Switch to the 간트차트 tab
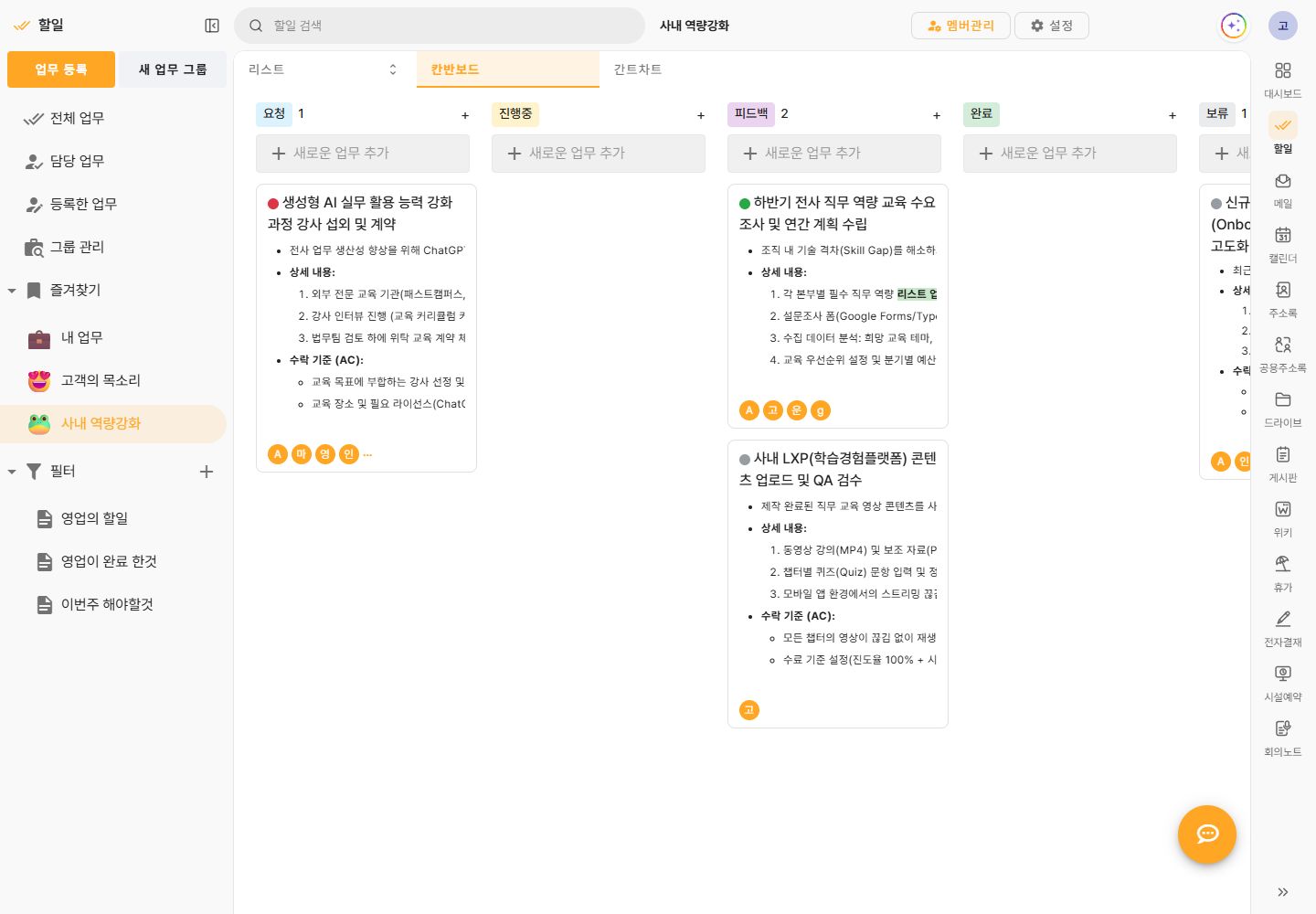This screenshot has height=914, width=1316. (638, 69)
